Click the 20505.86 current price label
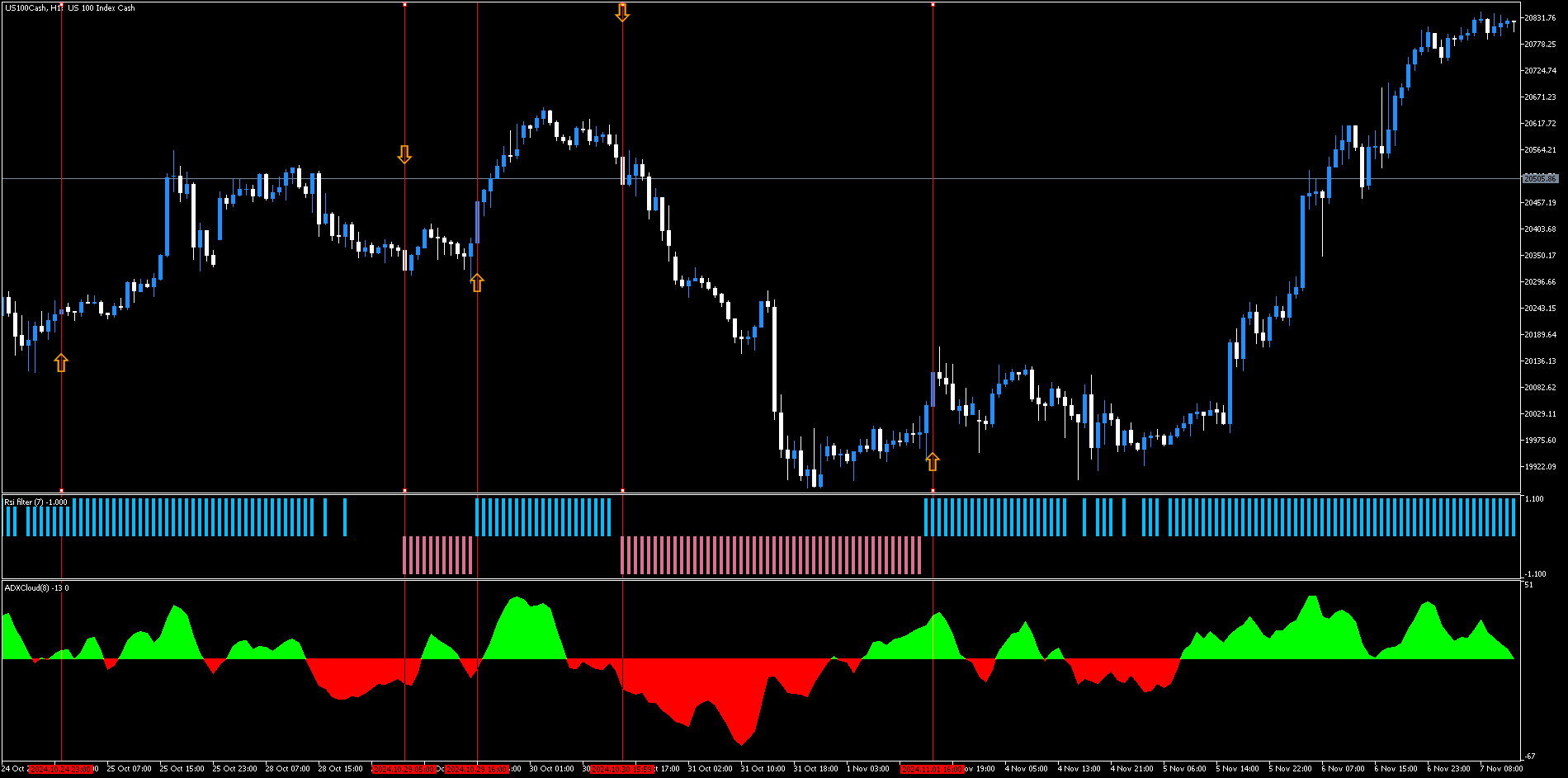 pyautogui.click(x=1540, y=178)
